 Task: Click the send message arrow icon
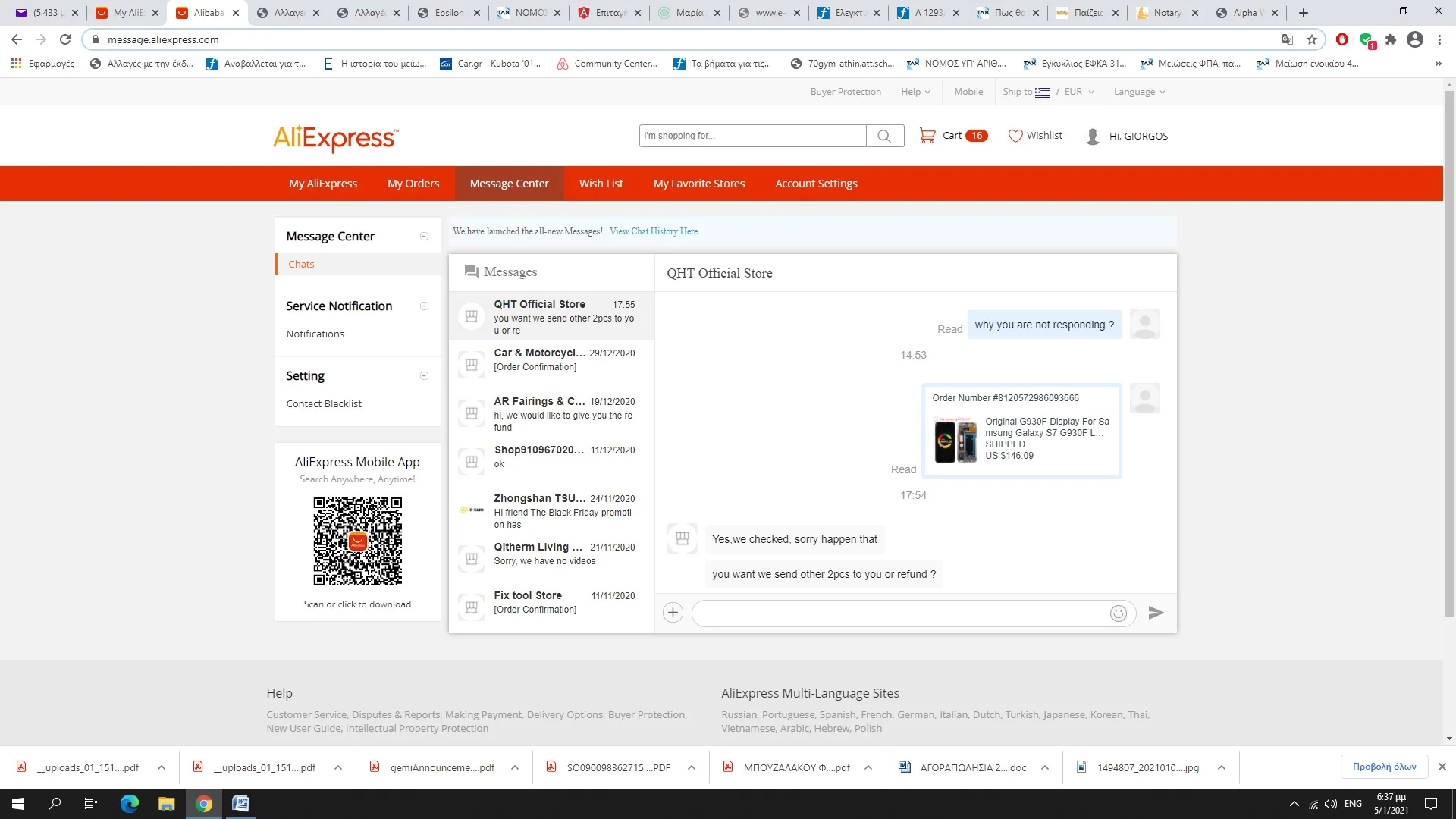pos(1156,613)
